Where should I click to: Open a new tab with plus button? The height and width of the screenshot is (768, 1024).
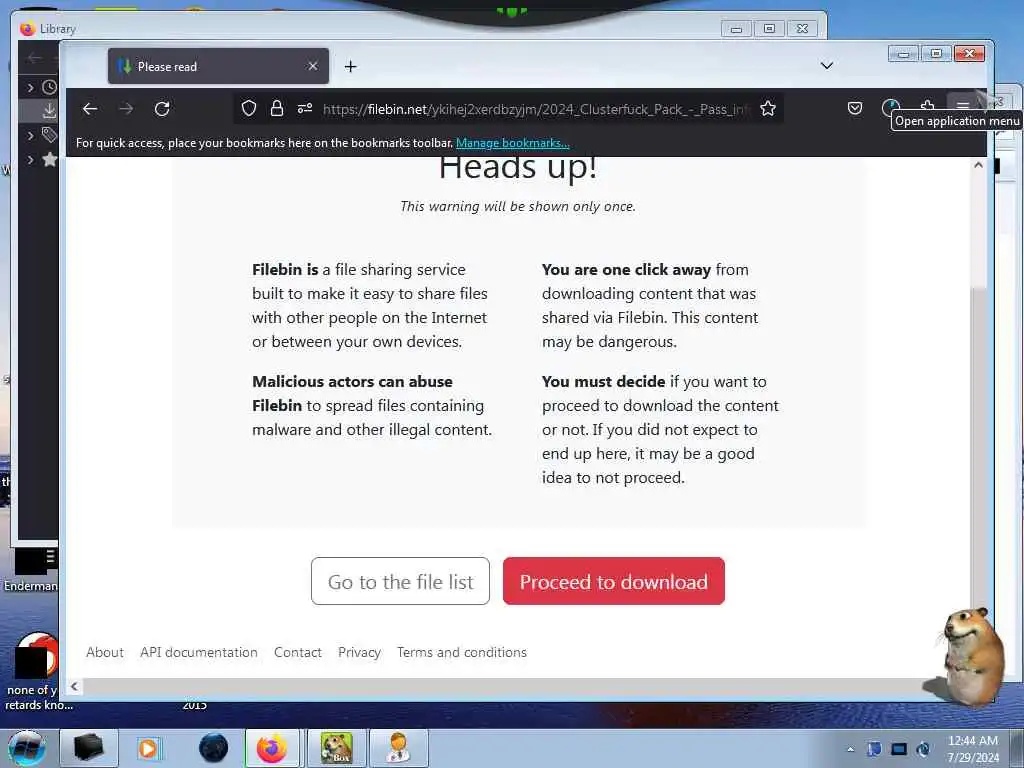point(351,67)
